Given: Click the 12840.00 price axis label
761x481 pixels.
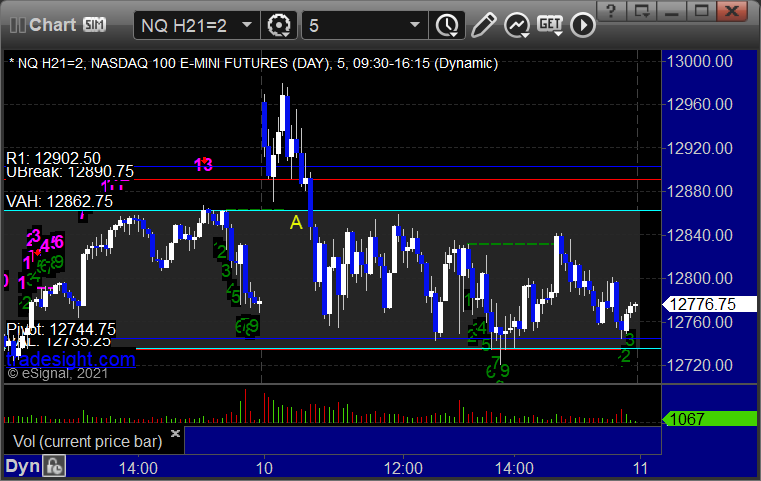Looking at the screenshot, I should pyautogui.click(x=699, y=235).
